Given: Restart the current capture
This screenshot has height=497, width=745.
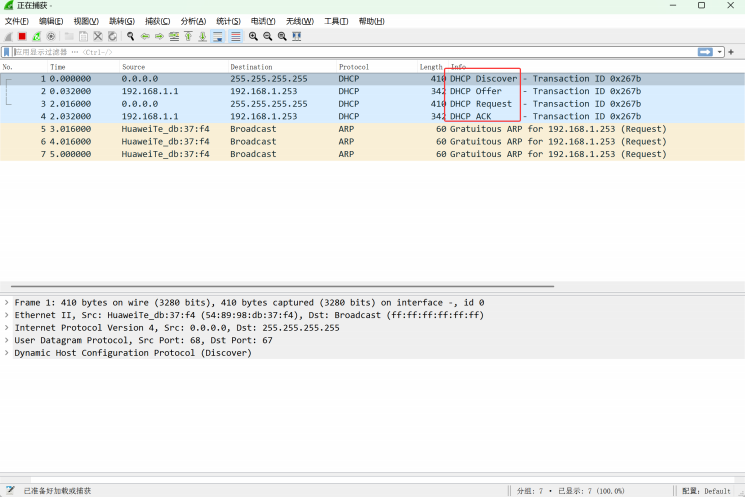Looking at the screenshot, I should pos(37,37).
